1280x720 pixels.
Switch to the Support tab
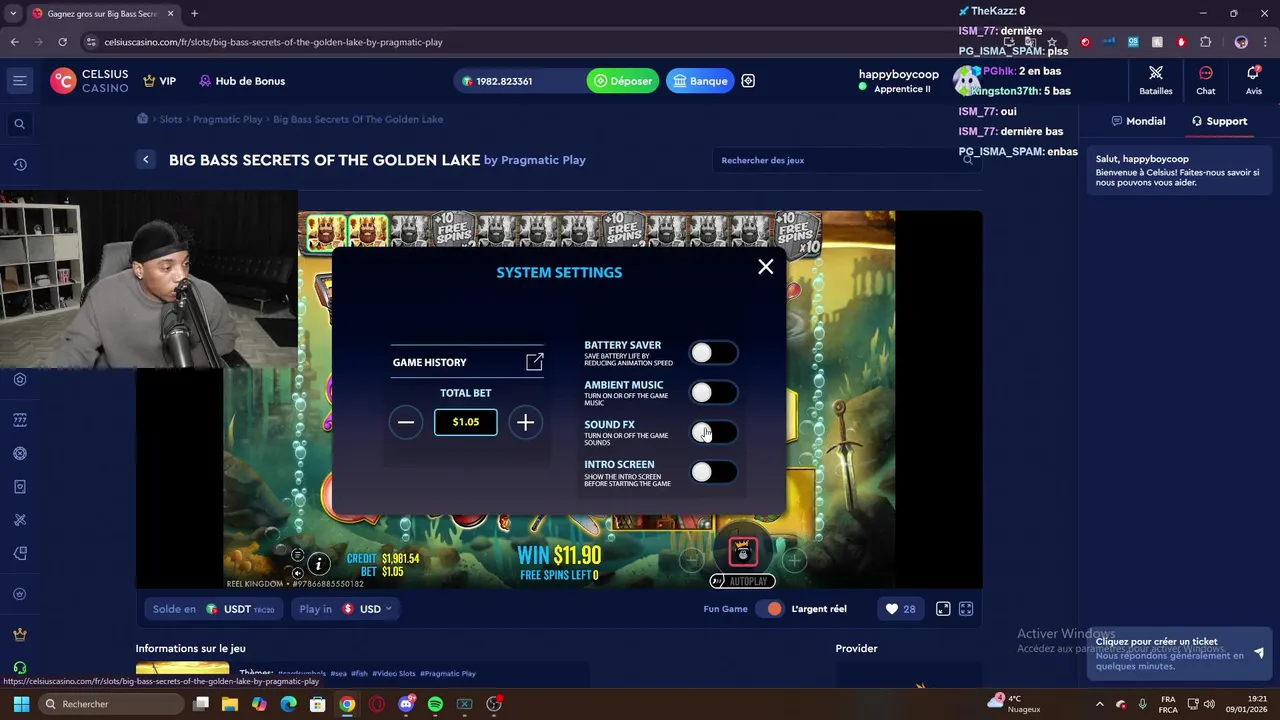click(1219, 121)
